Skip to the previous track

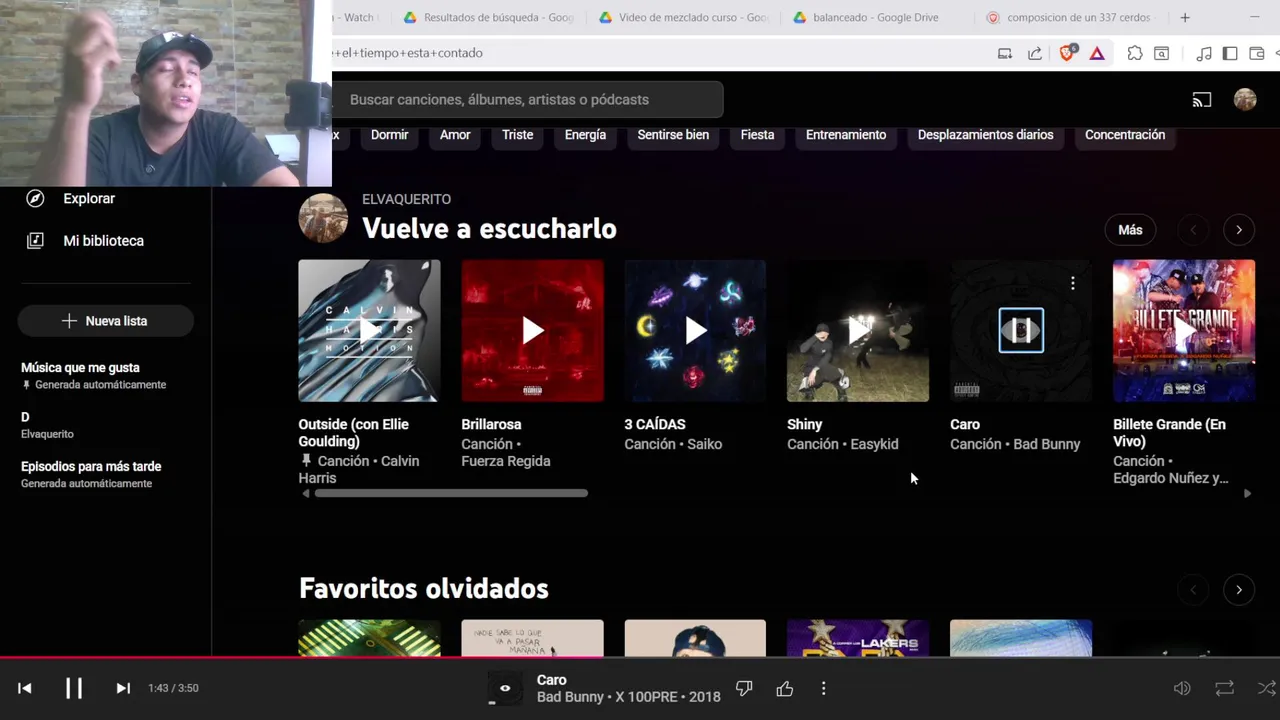[x=25, y=688]
